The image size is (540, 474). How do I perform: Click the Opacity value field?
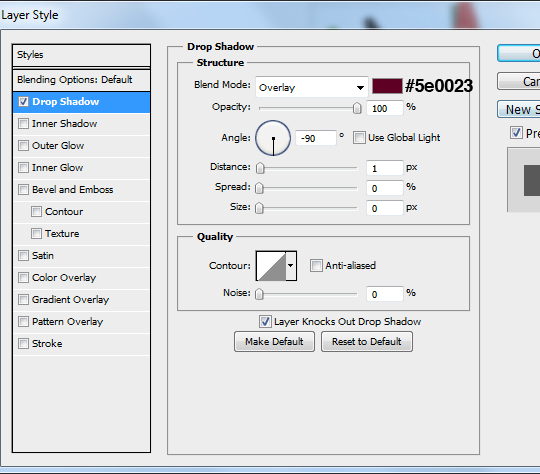385,108
